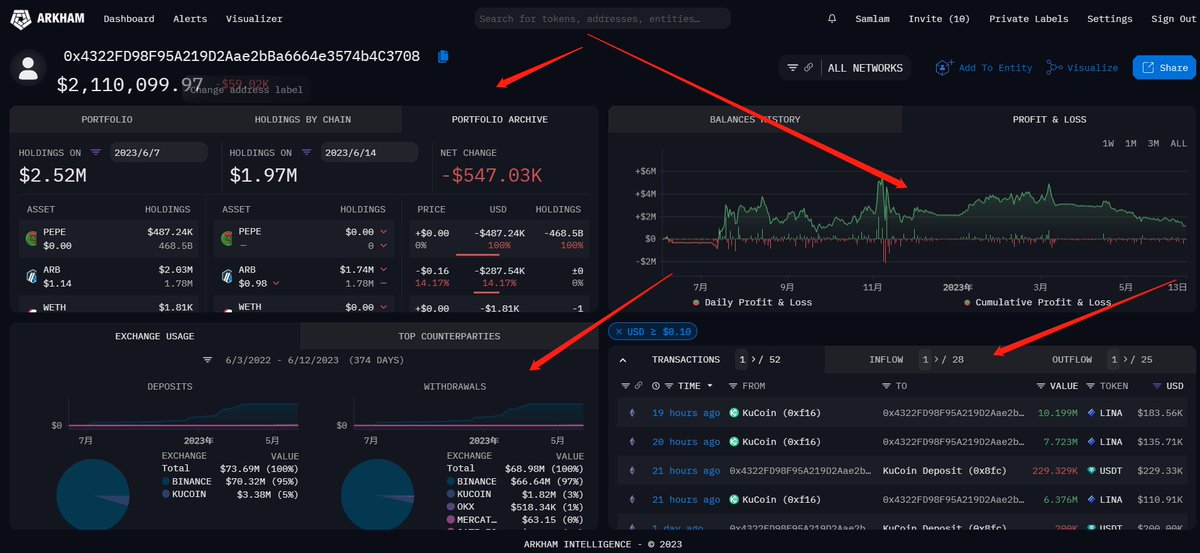Image resolution: width=1200 pixels, height=553 pixels.
Task: Click the Ethereum chain icon in the 20 hours ago row
Action: pyautogui.click(x=631, y=441)
